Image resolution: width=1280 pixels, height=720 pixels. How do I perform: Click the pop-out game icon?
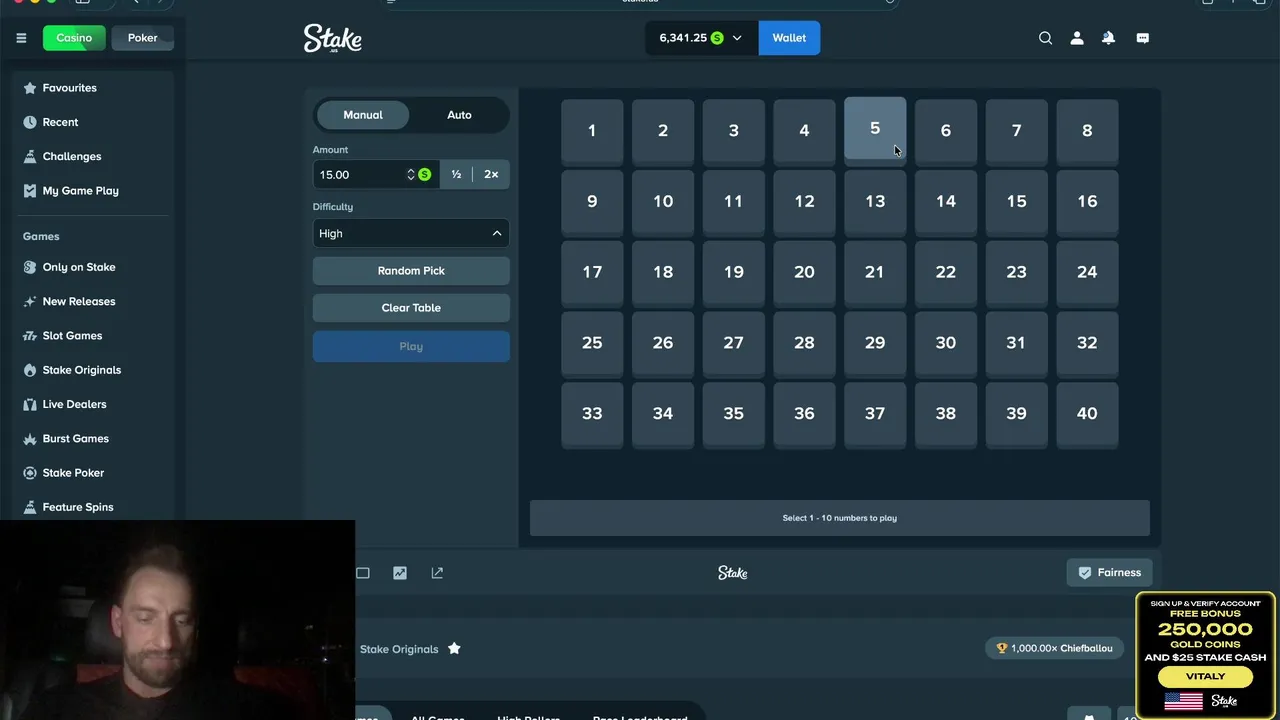click(437, 573)
